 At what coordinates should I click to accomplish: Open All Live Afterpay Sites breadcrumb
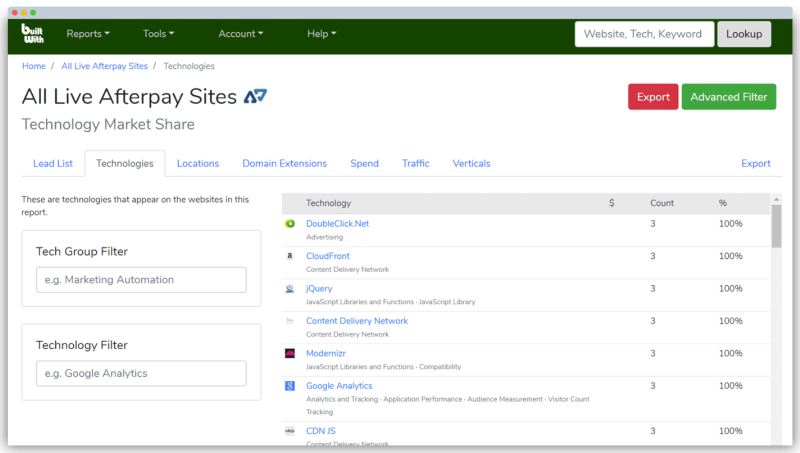105,66
